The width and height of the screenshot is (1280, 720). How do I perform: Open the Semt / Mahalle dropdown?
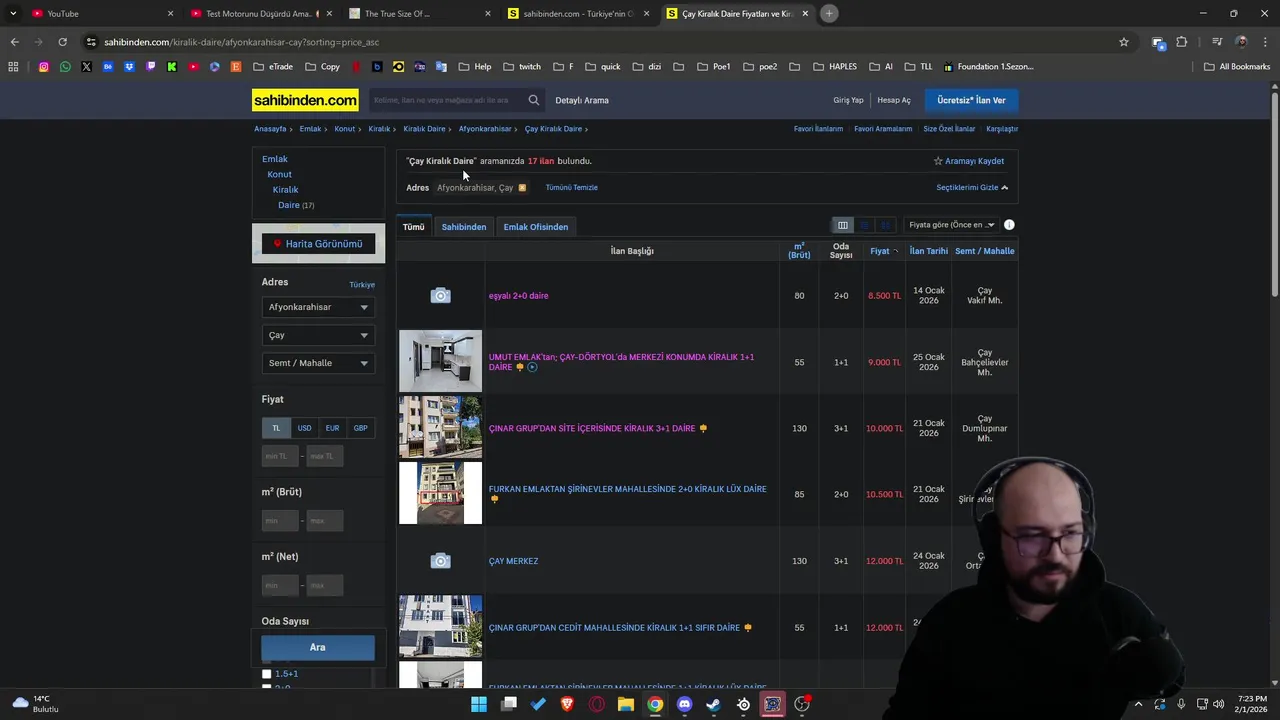(318, 363)
